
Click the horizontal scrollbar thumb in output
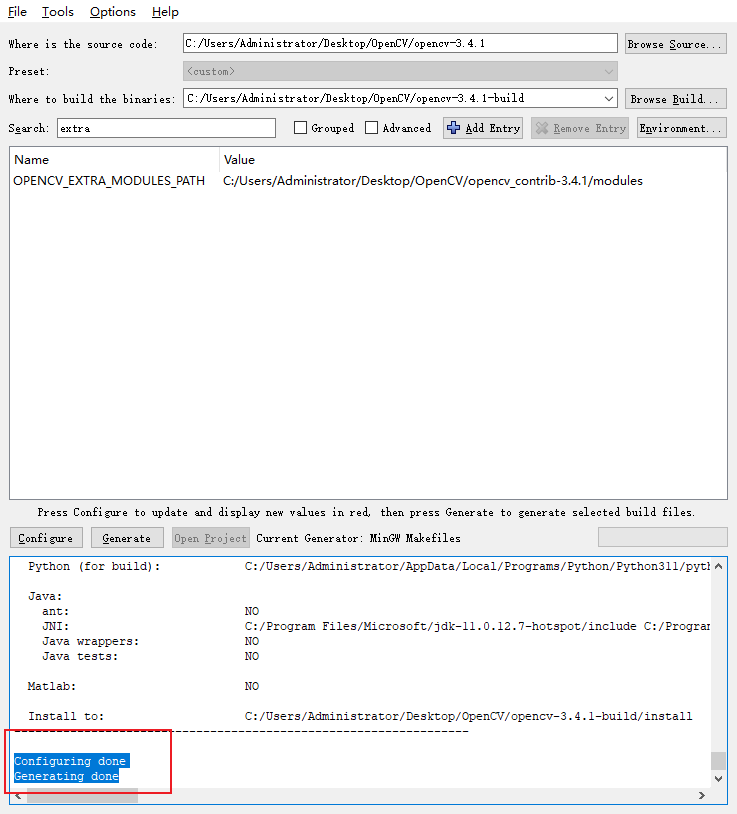[x=82, y=795]
